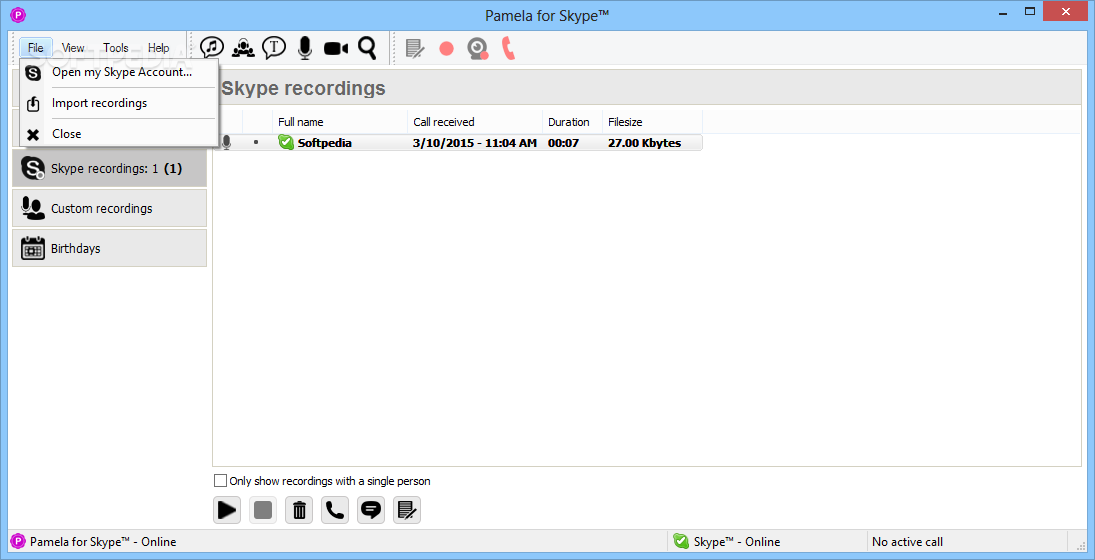Click the music note sound toolbar icon
Screen dimensions: 1095x560
coord(212,47)
